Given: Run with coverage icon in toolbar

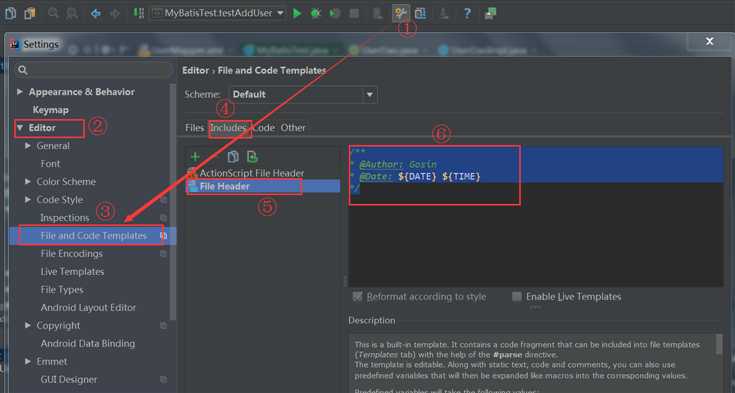Looking at the screenshot, I should pyautogui.click(x=335, y=13).
